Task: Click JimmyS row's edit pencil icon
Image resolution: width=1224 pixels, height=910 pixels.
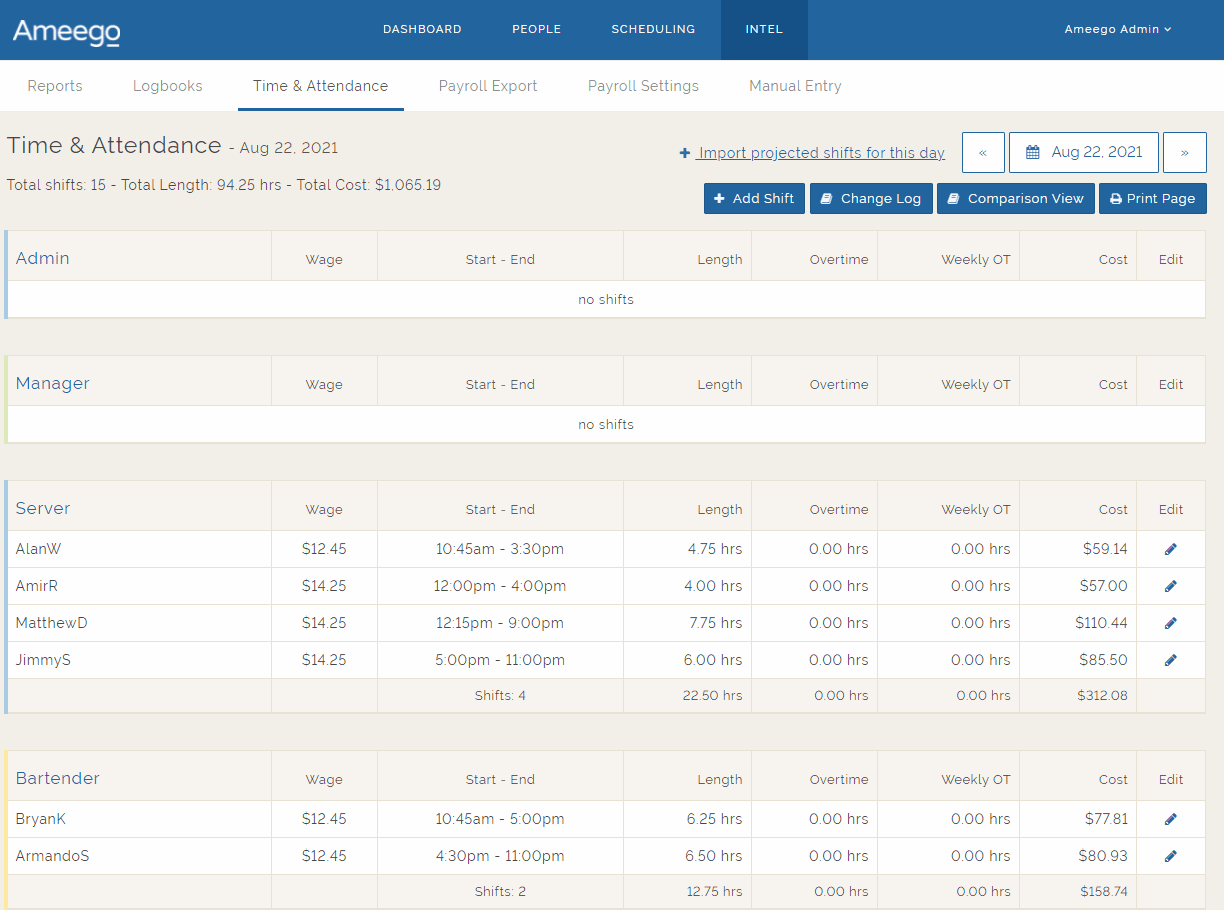Action: coord(1170,660)
